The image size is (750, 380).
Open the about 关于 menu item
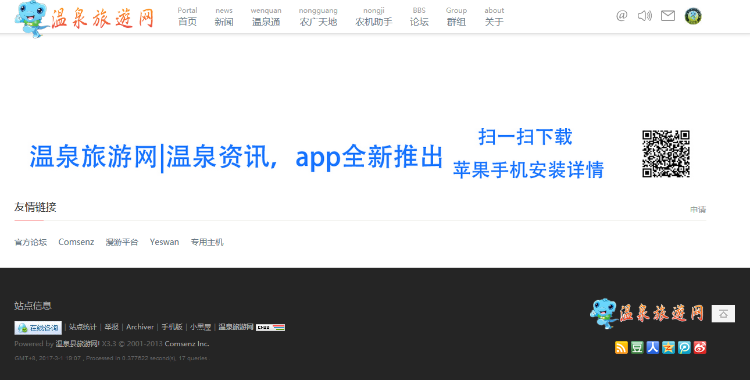pos(494,17)
